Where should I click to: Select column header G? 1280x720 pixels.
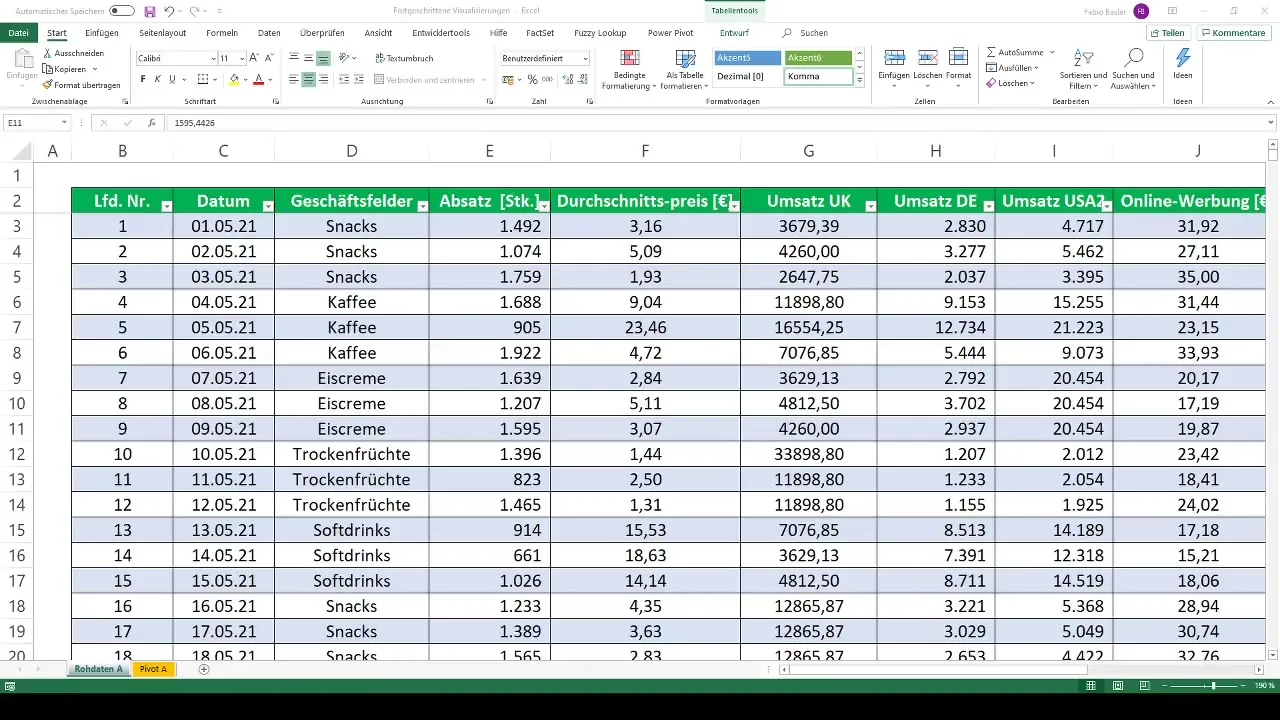point(808,151)
